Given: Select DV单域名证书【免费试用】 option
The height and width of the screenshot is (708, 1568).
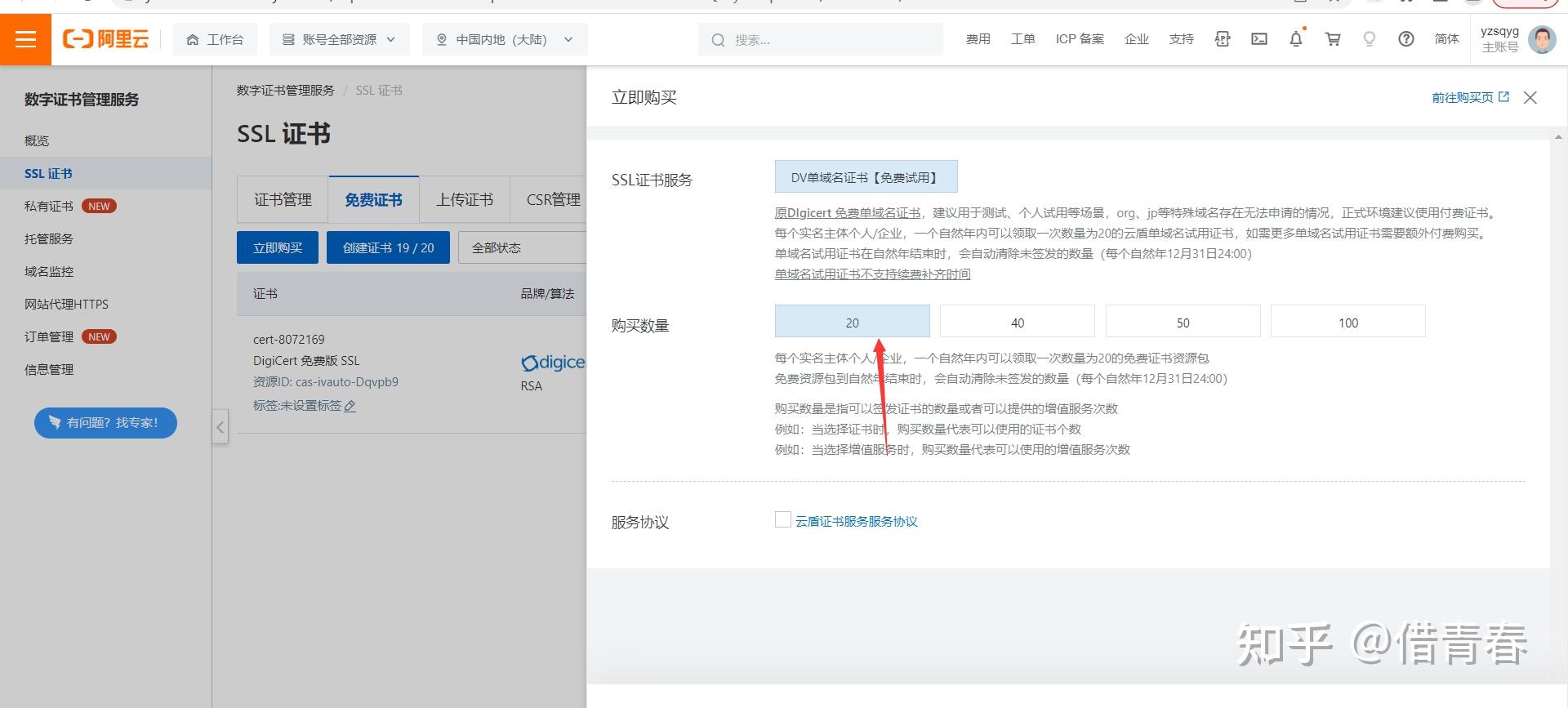Looking at the screenshot, I should pyautogui.click(x=866, y=177).
